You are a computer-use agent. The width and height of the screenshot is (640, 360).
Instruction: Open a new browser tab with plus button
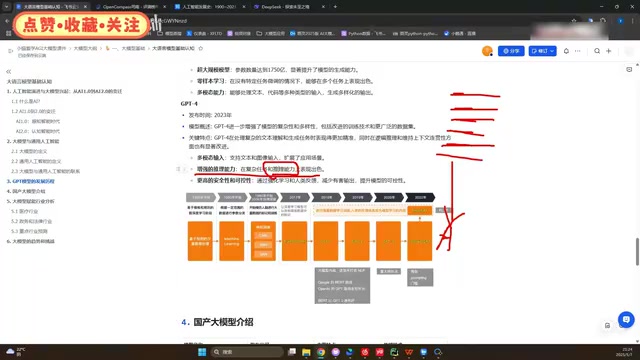coord(335,7)
